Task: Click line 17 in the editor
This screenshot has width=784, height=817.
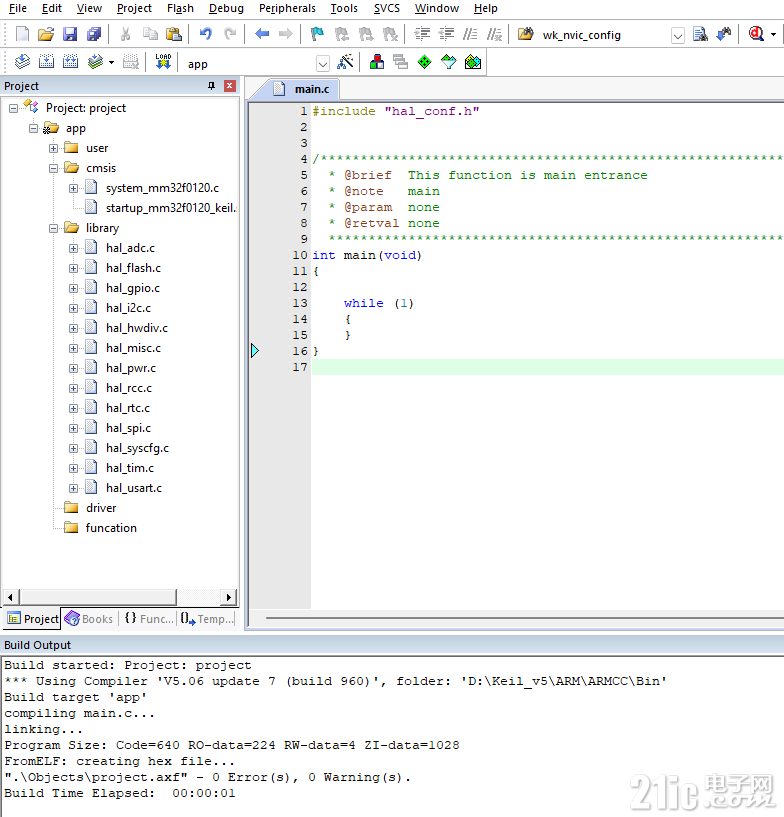Action: pos(547,367)
